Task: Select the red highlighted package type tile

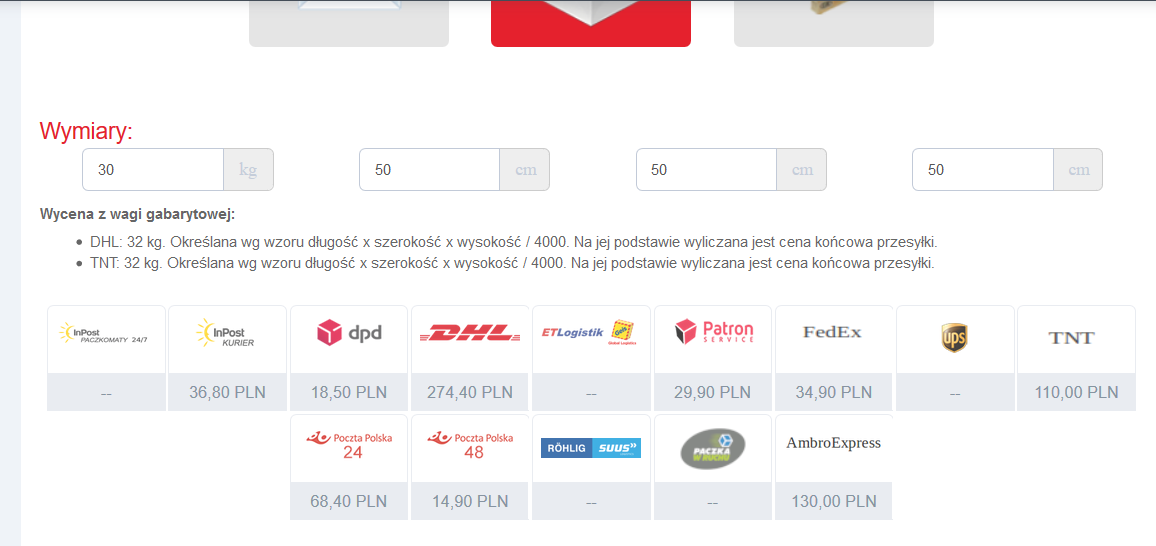Action: (x=591, y=23)
